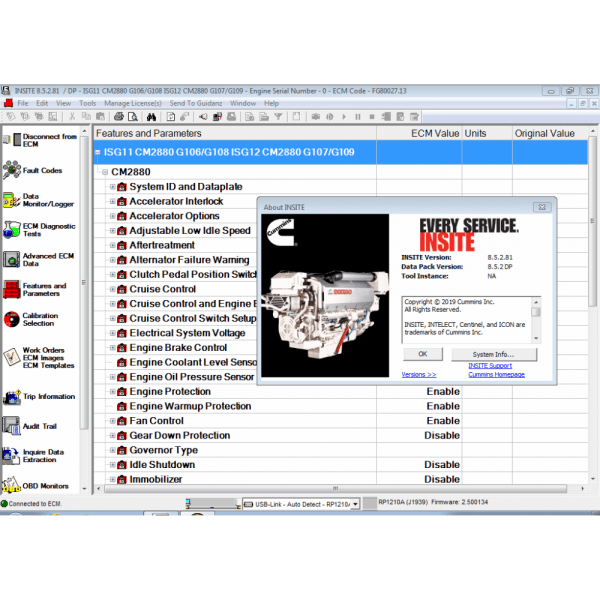Expand Adjustable Low Idle Speed node
Screen dimensions: 600x600
point(112,231)
